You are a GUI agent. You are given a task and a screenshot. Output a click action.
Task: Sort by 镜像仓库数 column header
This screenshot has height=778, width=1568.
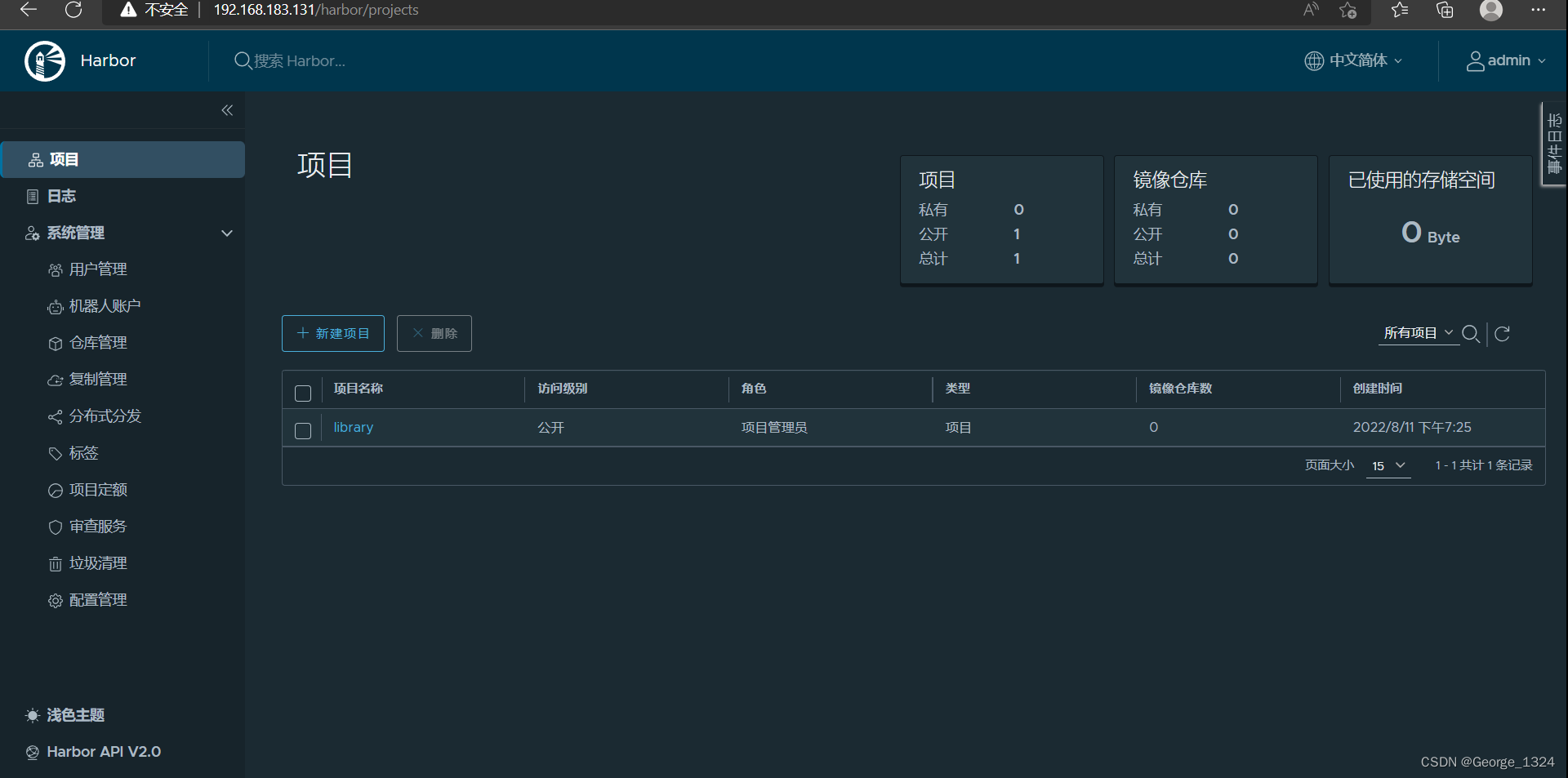(1180, 389)
